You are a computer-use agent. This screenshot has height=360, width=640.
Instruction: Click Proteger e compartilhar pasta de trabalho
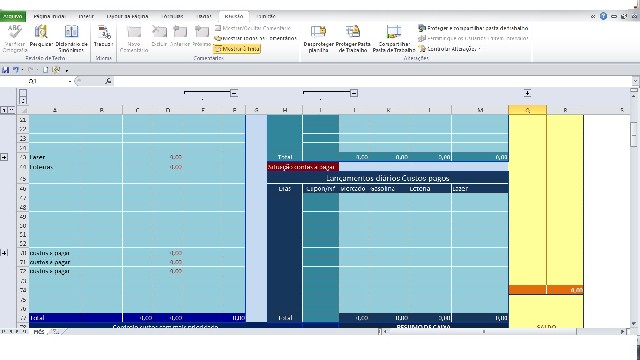(473, 28)
